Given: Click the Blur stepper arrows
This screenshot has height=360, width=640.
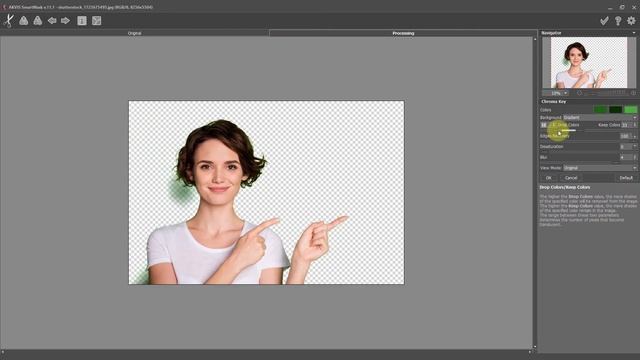Looking at the screenshot, I should coord(635,157).
